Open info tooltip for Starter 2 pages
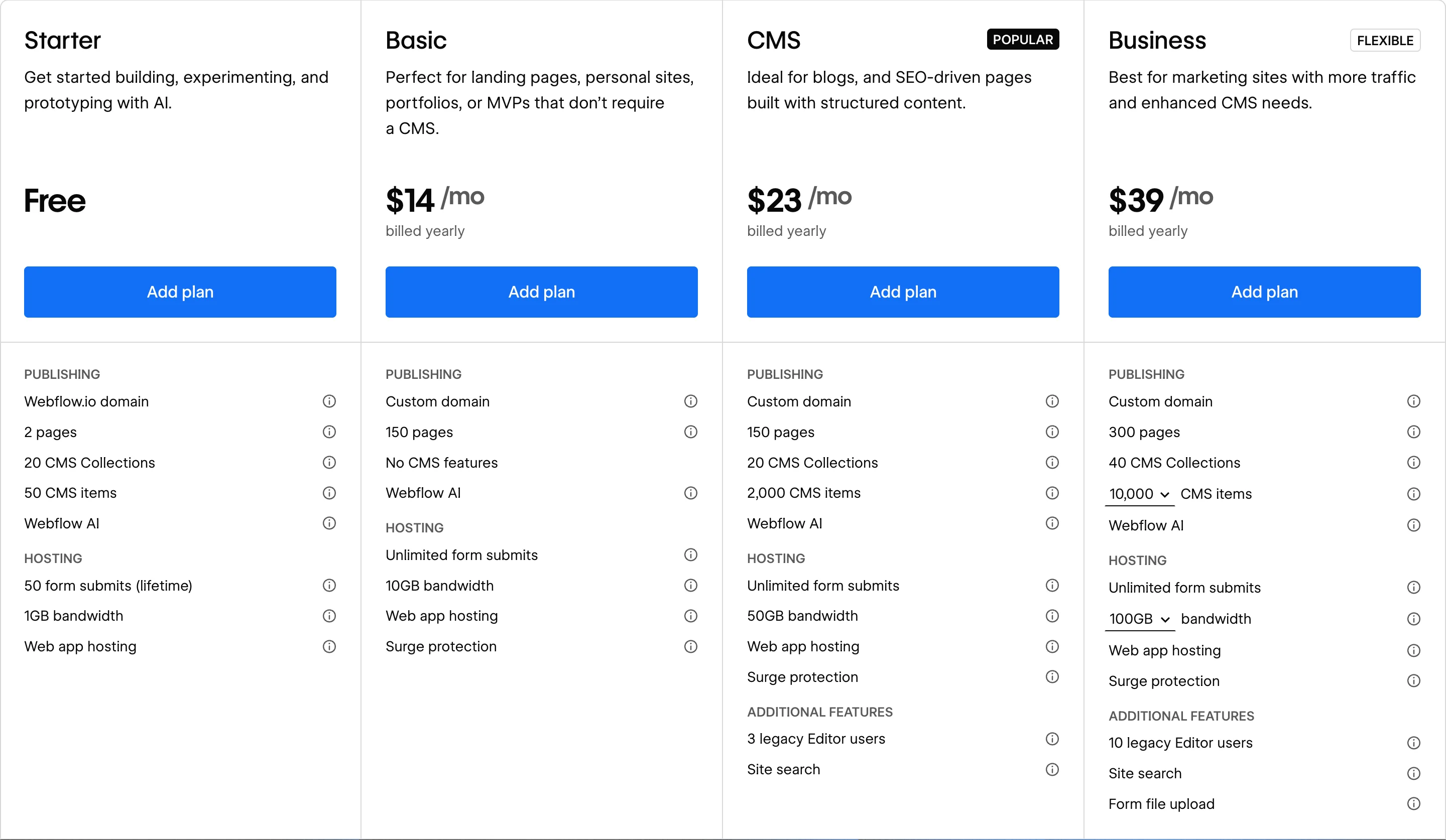 (329, 432)
